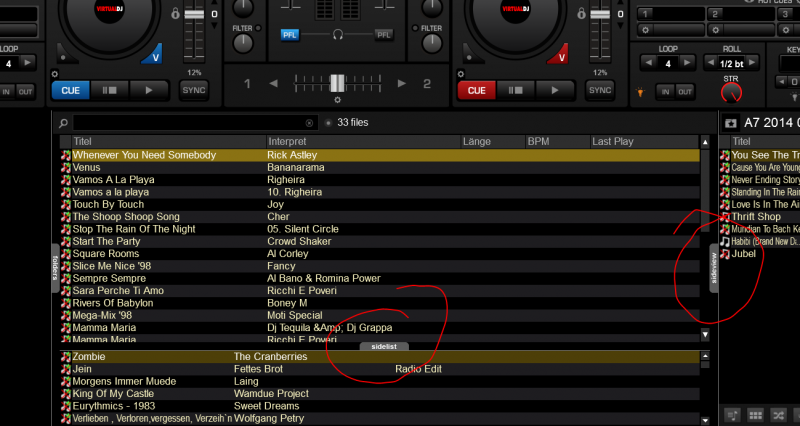Click the A7 2014 folder icon in the sideview header
800x426 pixels.
pyautogui.click(x=731, y=123)
